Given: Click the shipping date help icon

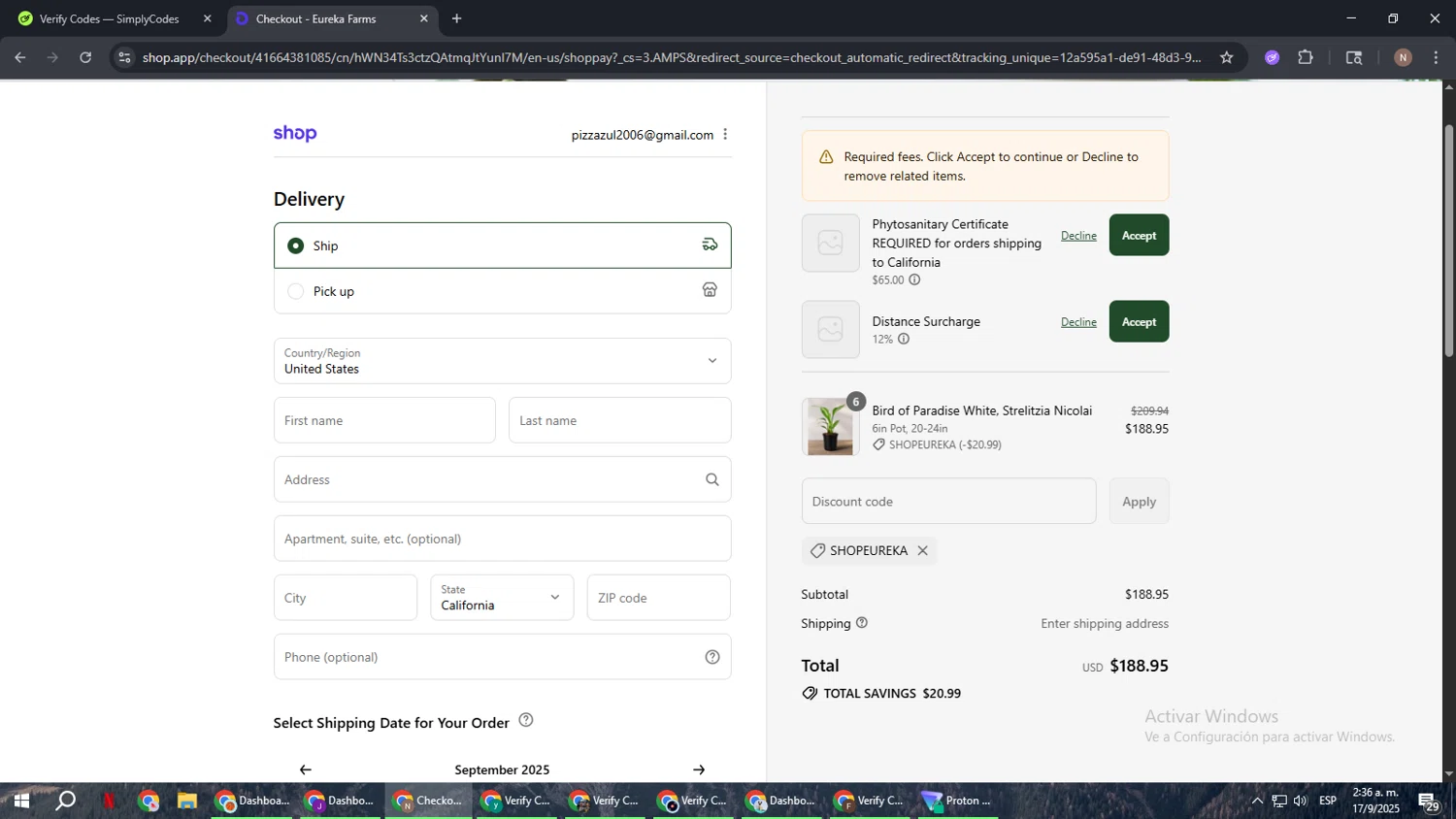Looking at the screenshot, I should tap(526, 720).
